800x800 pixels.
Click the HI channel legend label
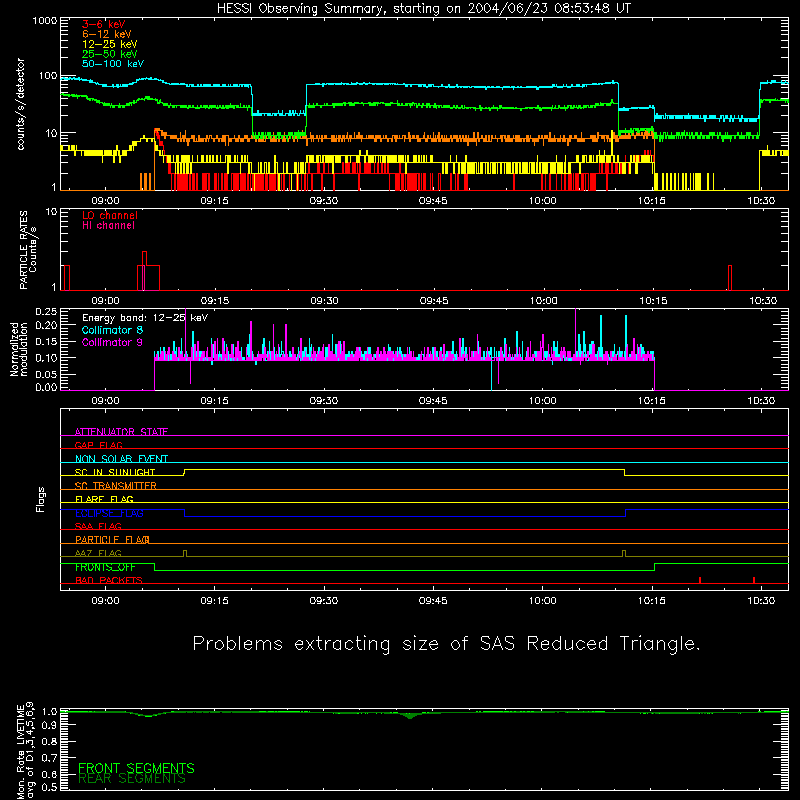[108, 226]
